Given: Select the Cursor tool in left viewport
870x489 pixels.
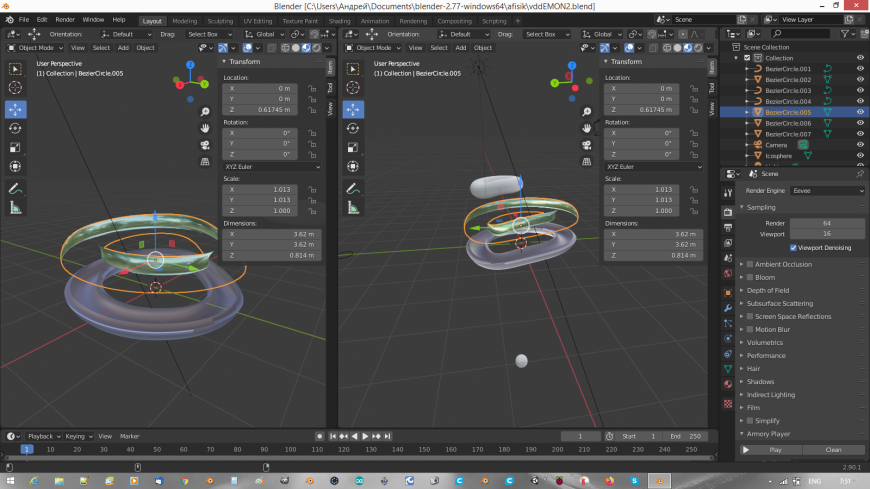Looking at the screenshot, I should click(15, 88).
